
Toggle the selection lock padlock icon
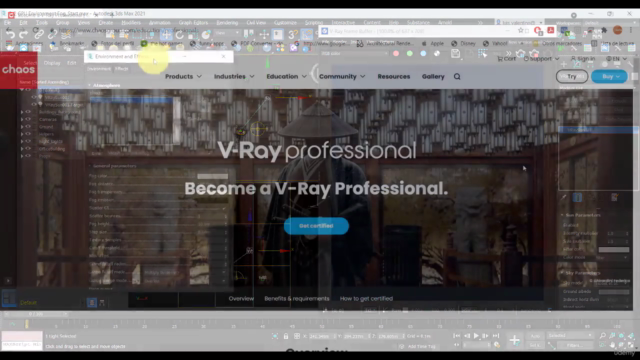(286, 336)
